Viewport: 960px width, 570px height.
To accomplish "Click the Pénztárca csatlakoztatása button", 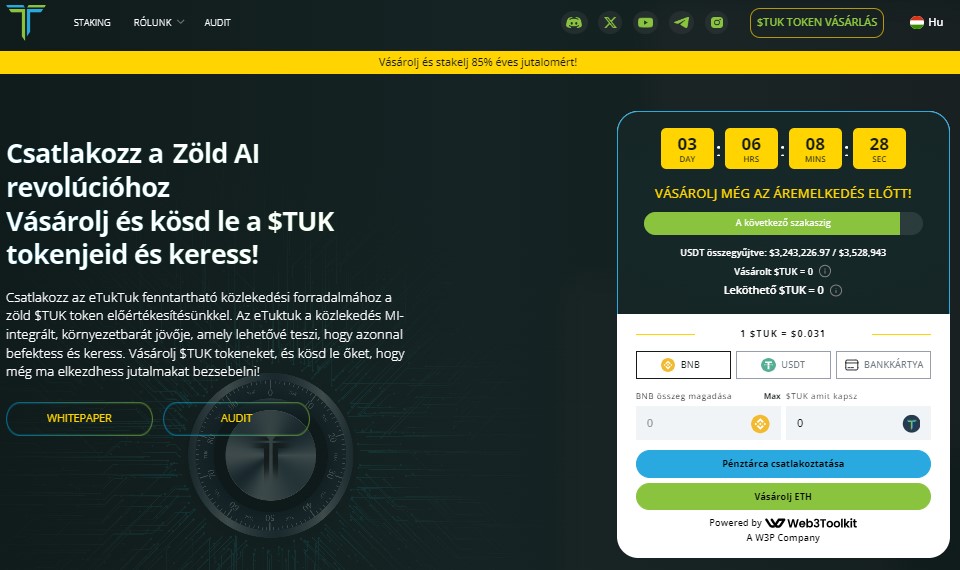I will tap(783, 464).
